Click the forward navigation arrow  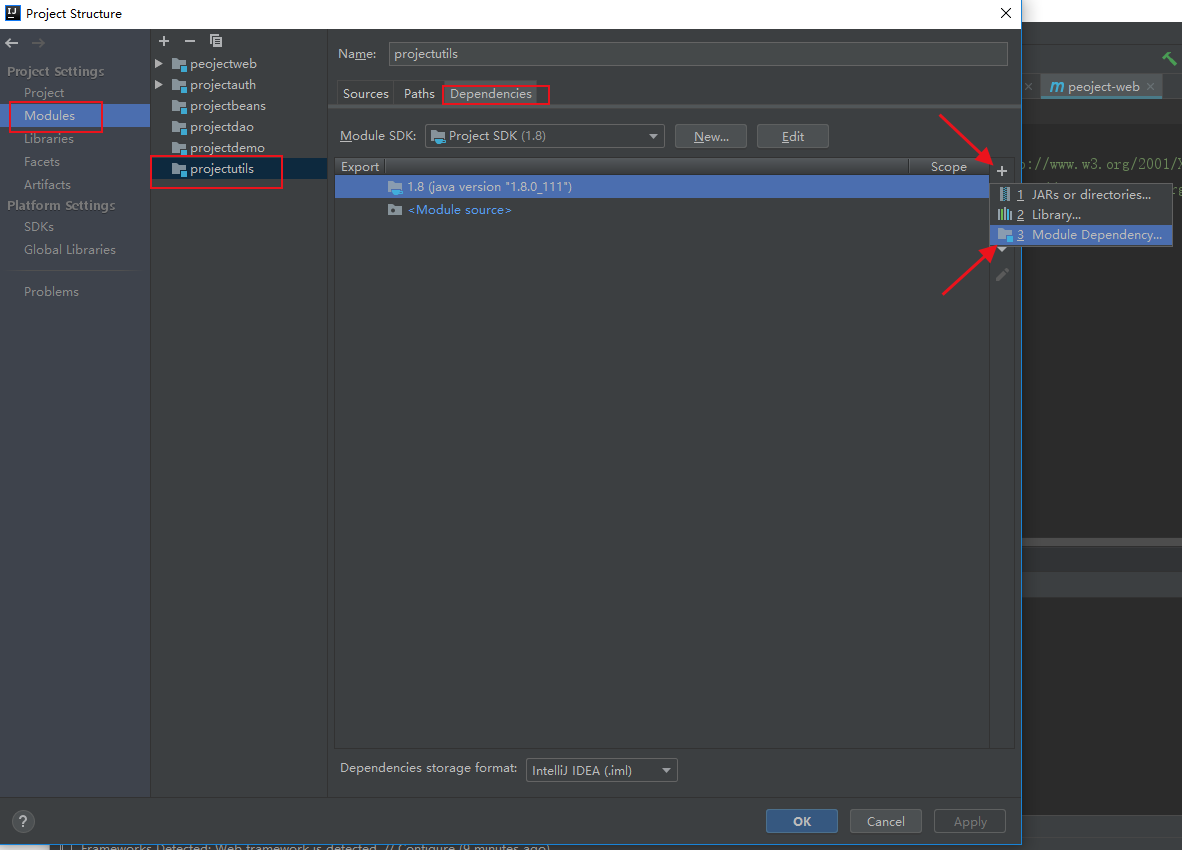coord(38,43)
